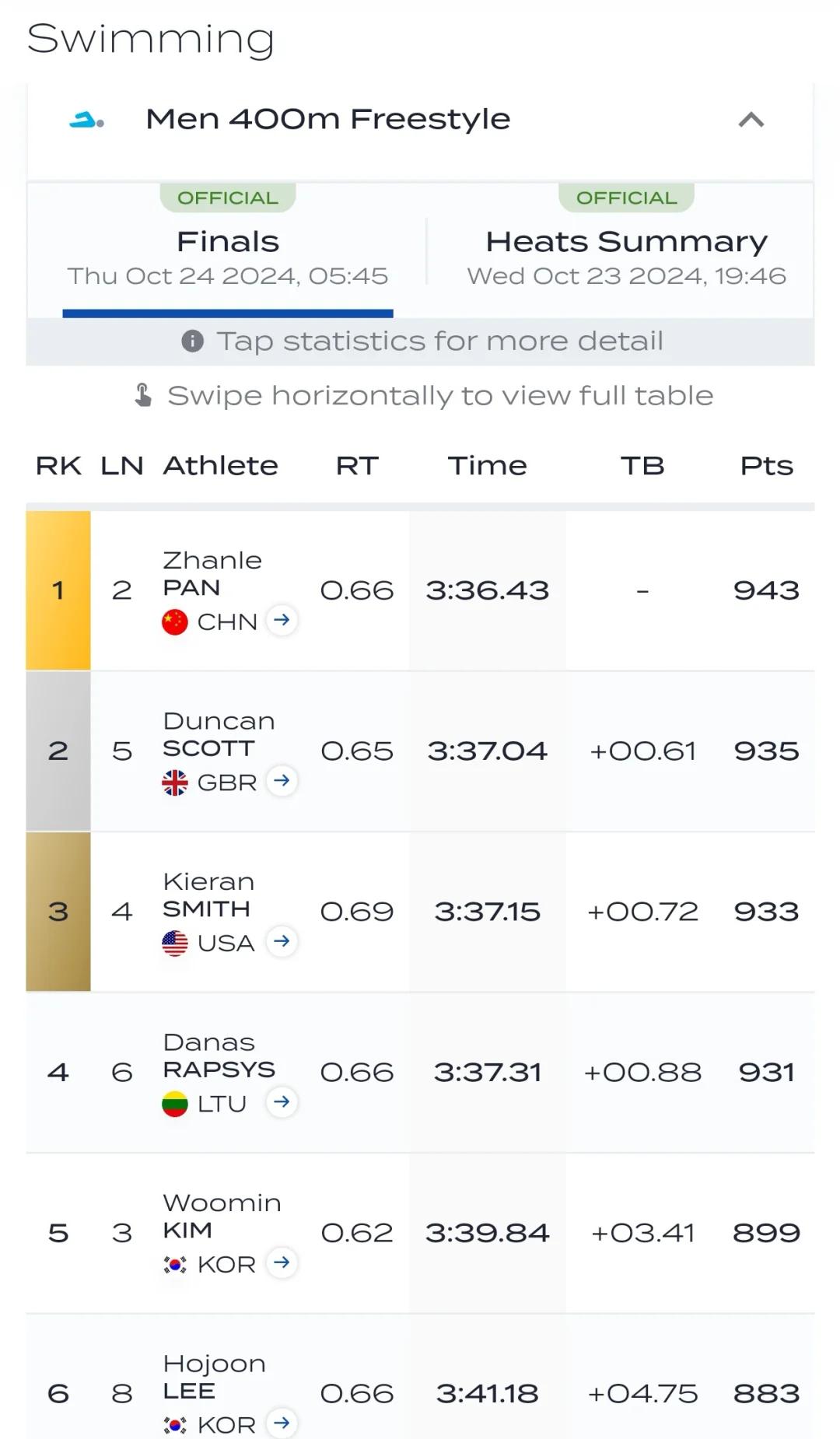Click Danas RAPSYS athlete name
The height and width of the screenshot is (1439, 840).
(219, 1056)
